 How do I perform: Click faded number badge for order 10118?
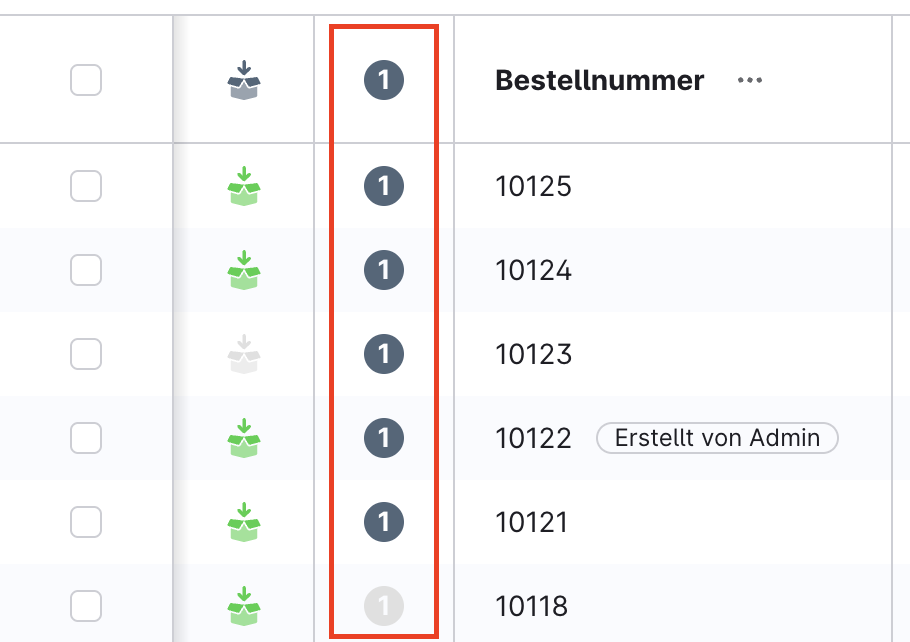384,606
